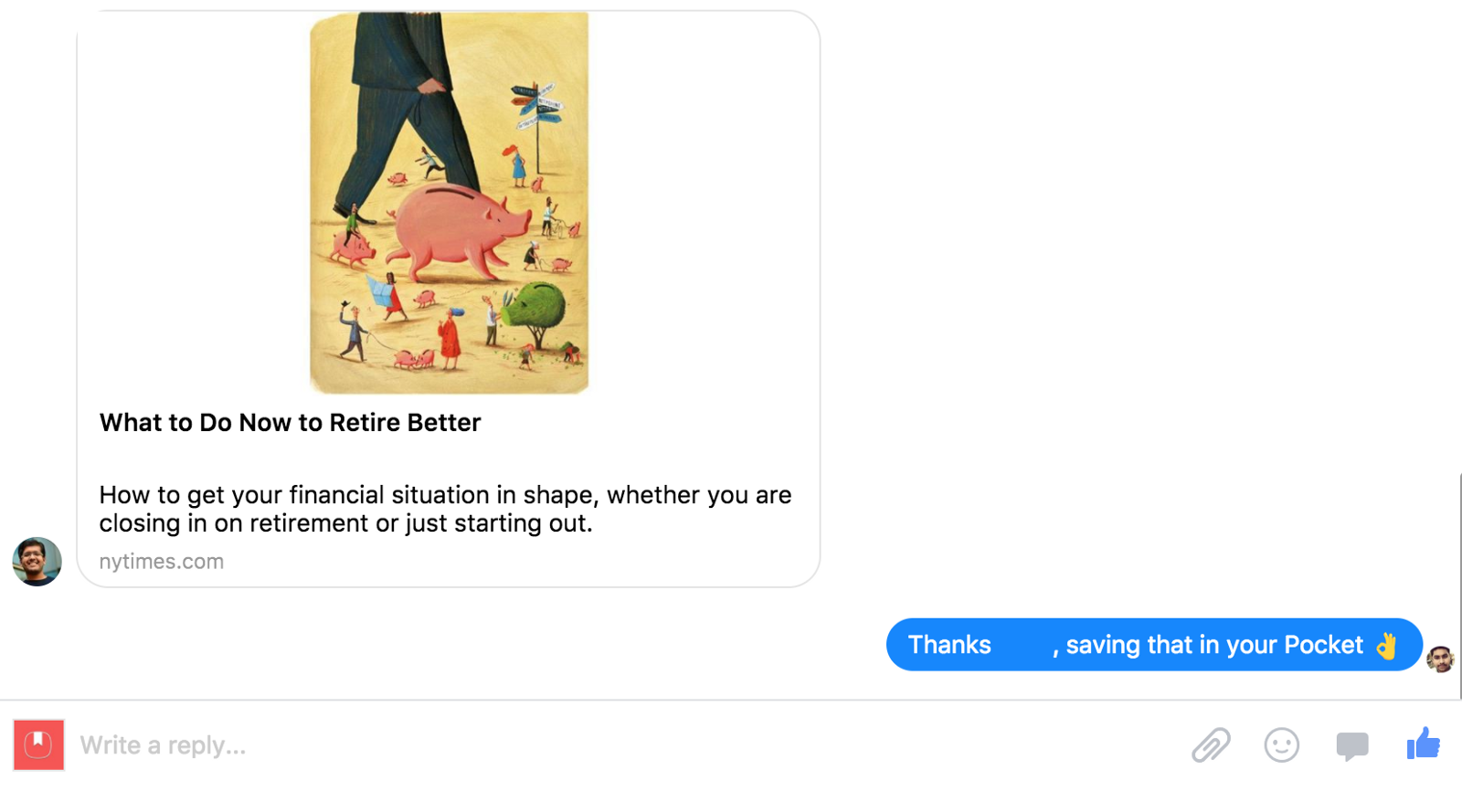Screen dimensions: 1462x812
Task: Open the emoji picker smiley icon
Action: tap(1281, 745)
